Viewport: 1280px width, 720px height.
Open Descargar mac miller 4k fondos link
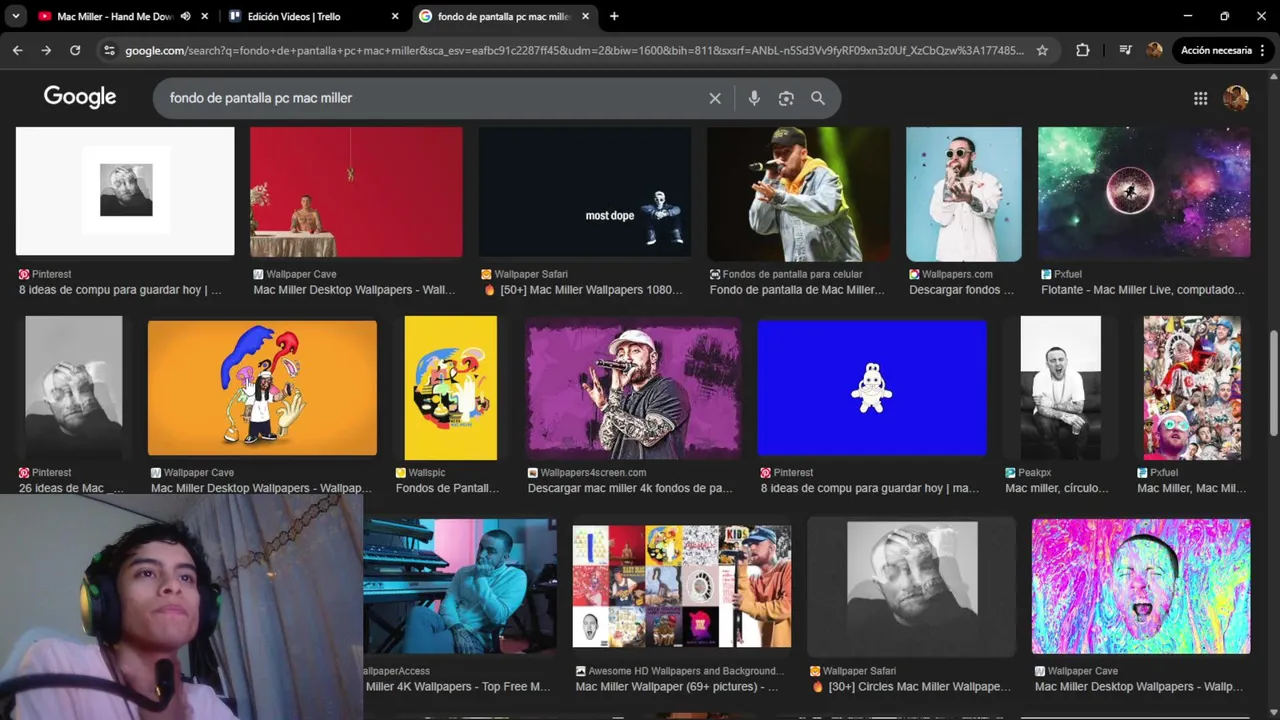(630, 488)
